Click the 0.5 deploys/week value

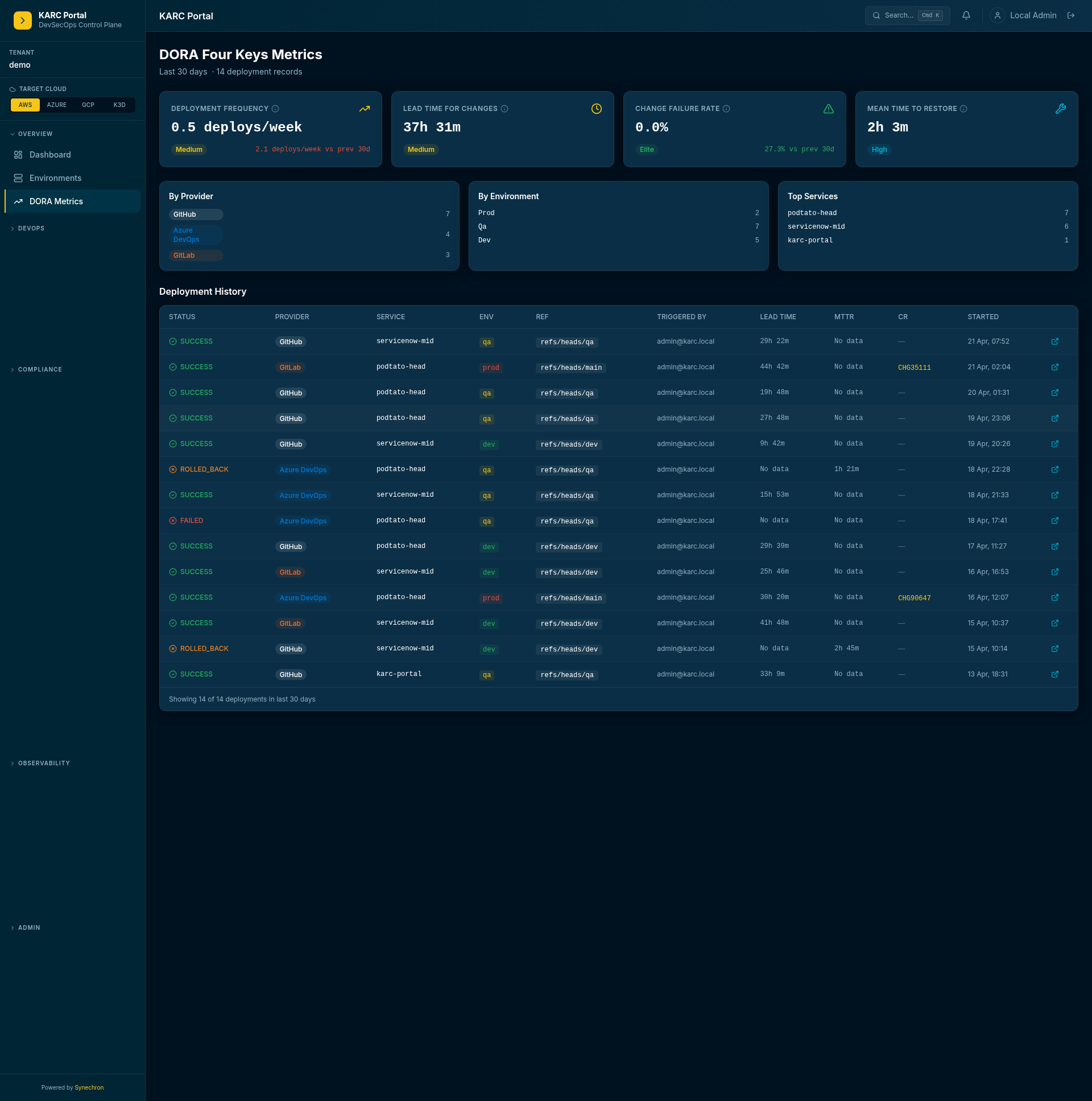tap(237, 127)
